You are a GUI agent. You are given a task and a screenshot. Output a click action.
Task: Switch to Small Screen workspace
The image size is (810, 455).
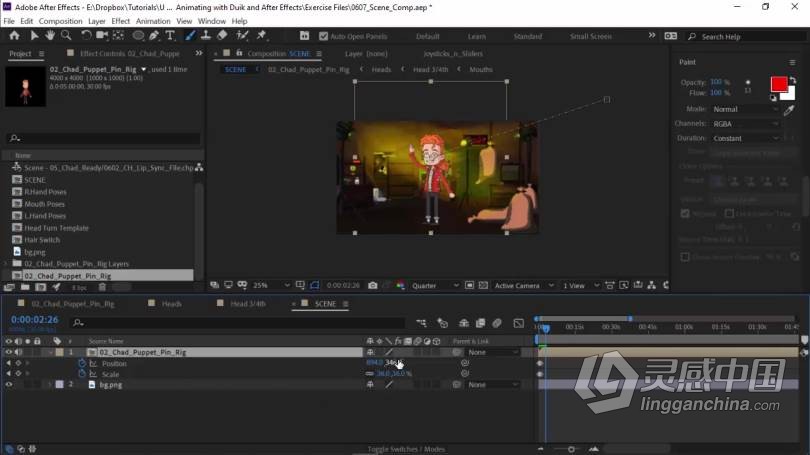(x=590, y=36)
